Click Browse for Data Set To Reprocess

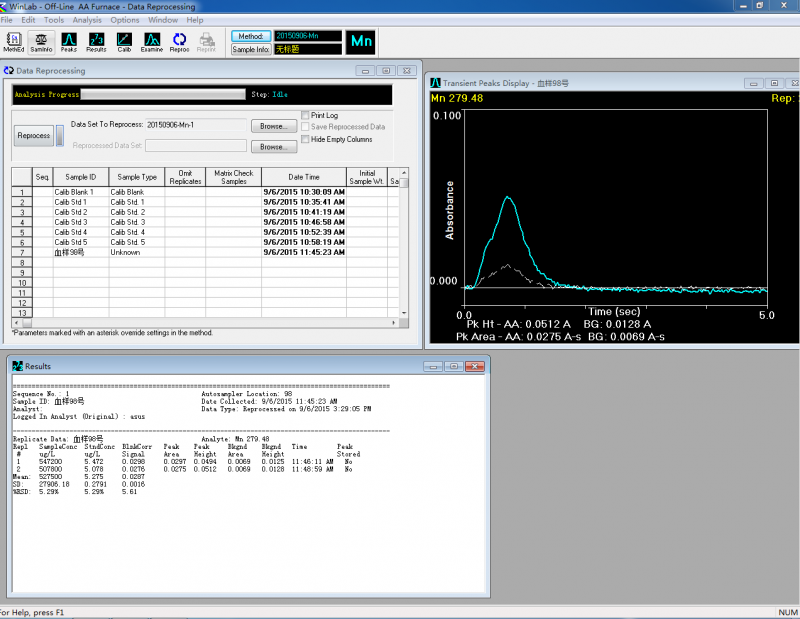coord(273,126)
